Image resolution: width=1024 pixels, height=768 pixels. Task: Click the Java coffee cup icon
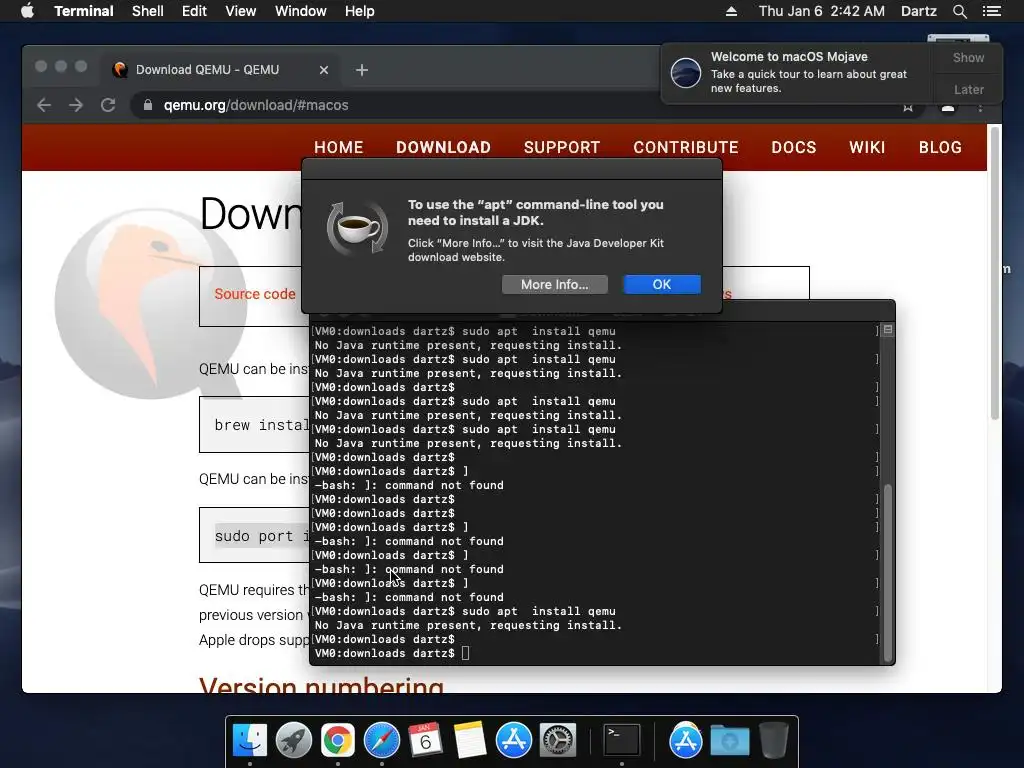point(357,228)
